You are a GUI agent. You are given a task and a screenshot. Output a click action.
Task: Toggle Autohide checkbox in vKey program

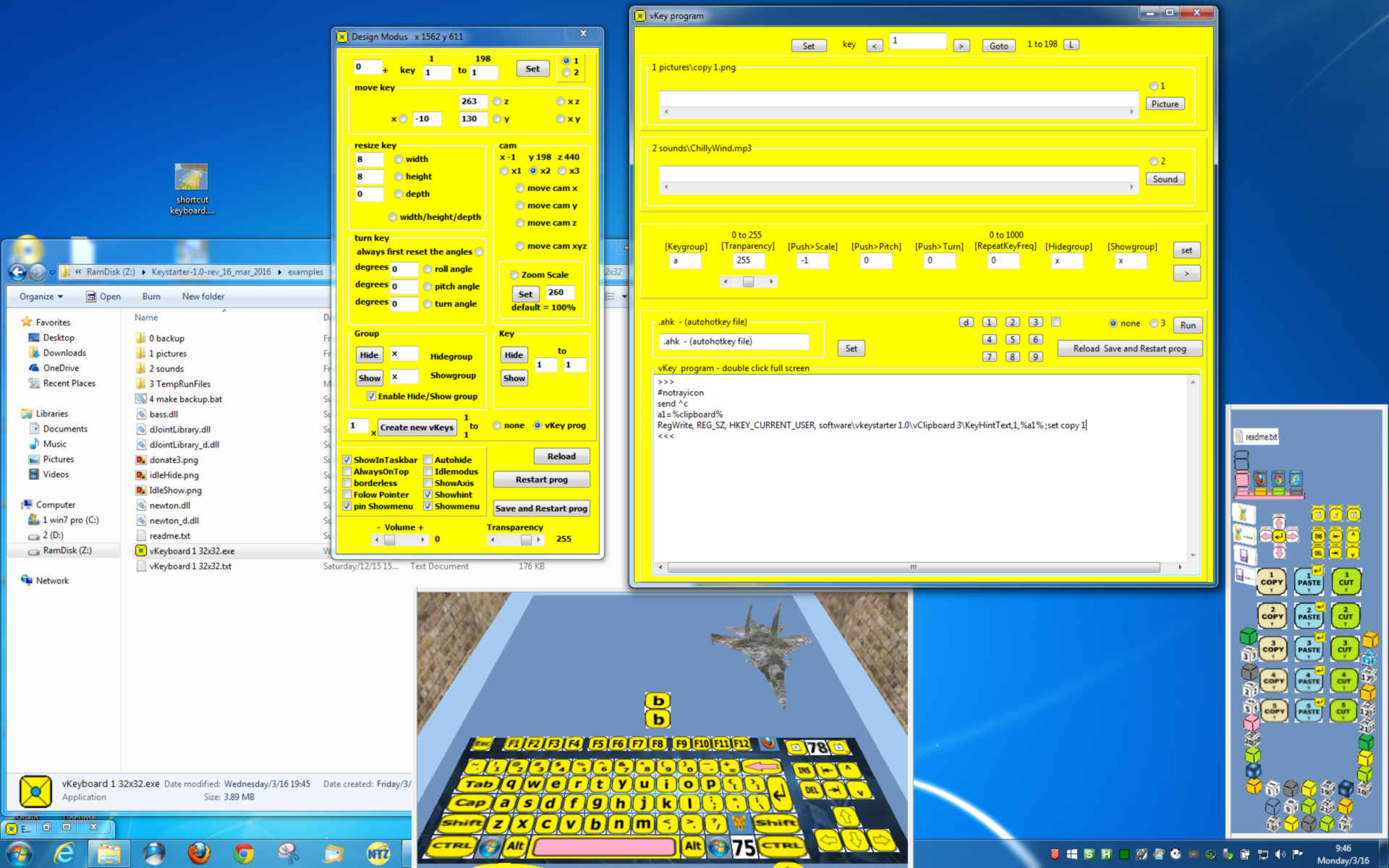coord(427,459)
